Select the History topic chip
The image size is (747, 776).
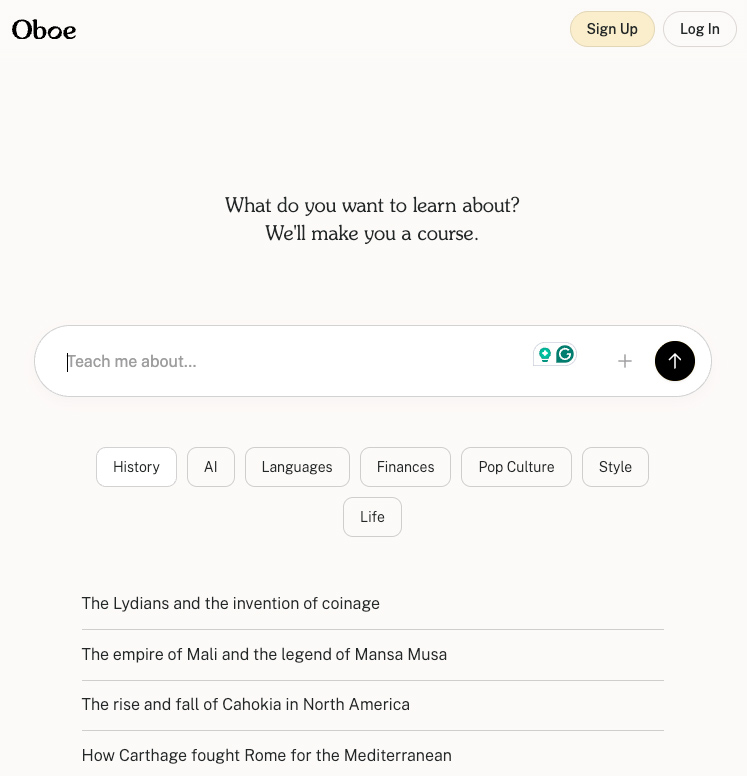point(136,467)
